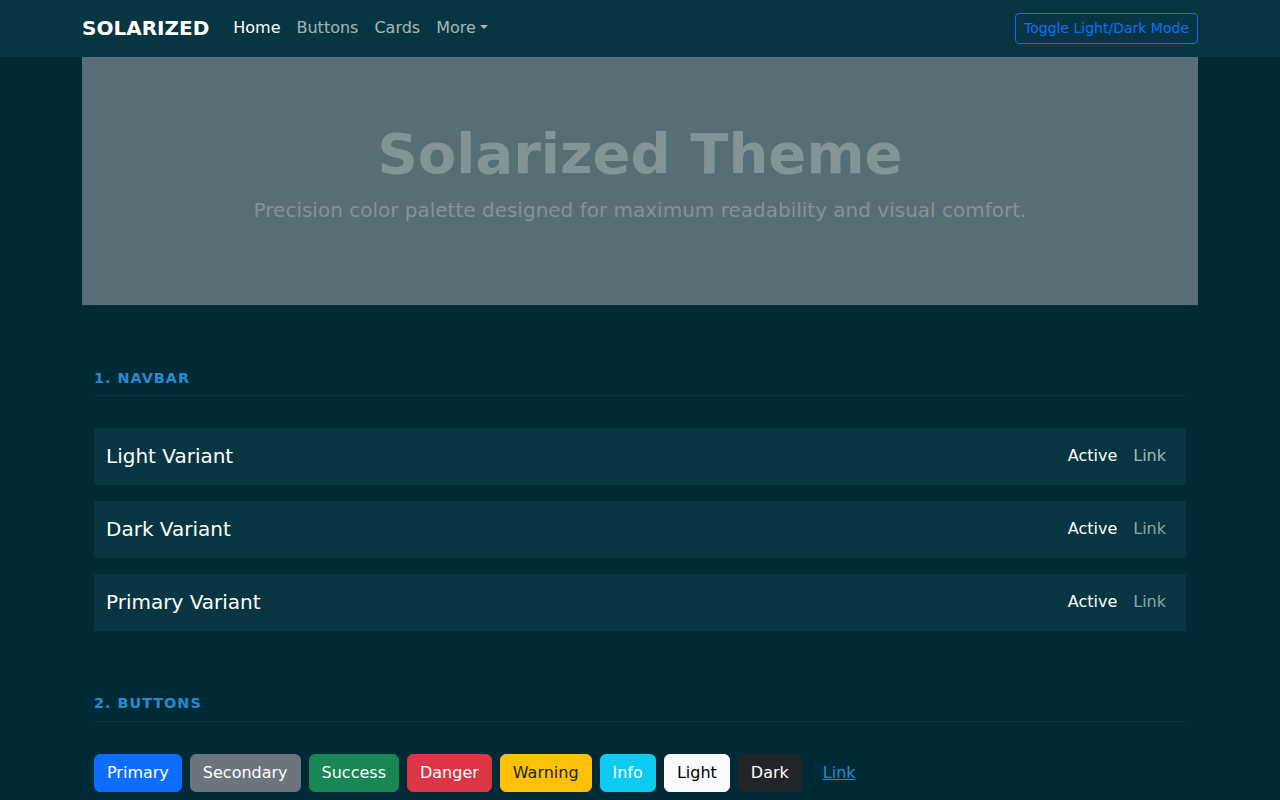Viewport: 1280px width, 800px height.
Task: Click the black Dark button
Action: pos(770,773)
